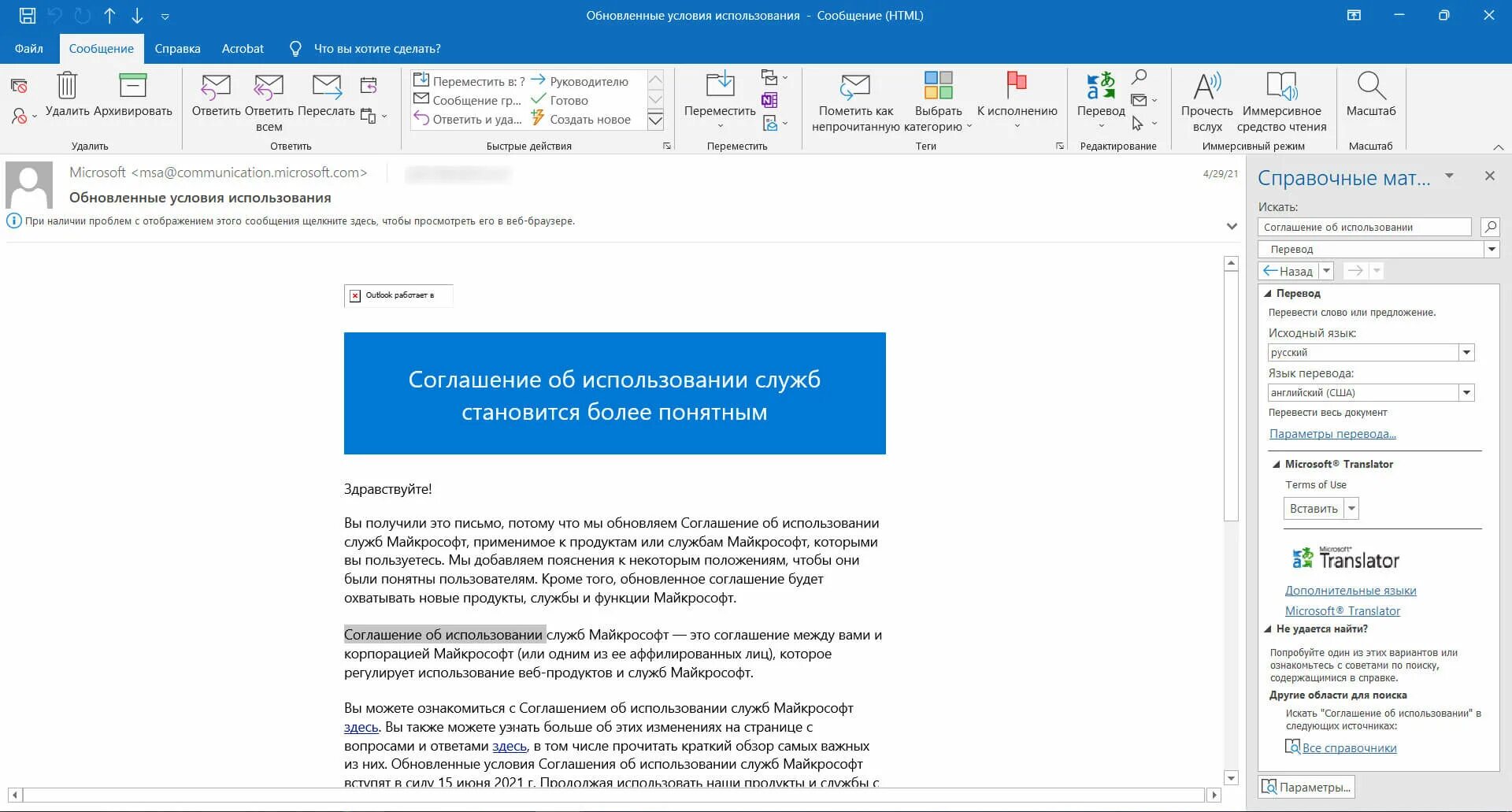Open the Acrobat ribbon tab
The height and width of the screenshot is (812, 1512).
coord(243,49)
